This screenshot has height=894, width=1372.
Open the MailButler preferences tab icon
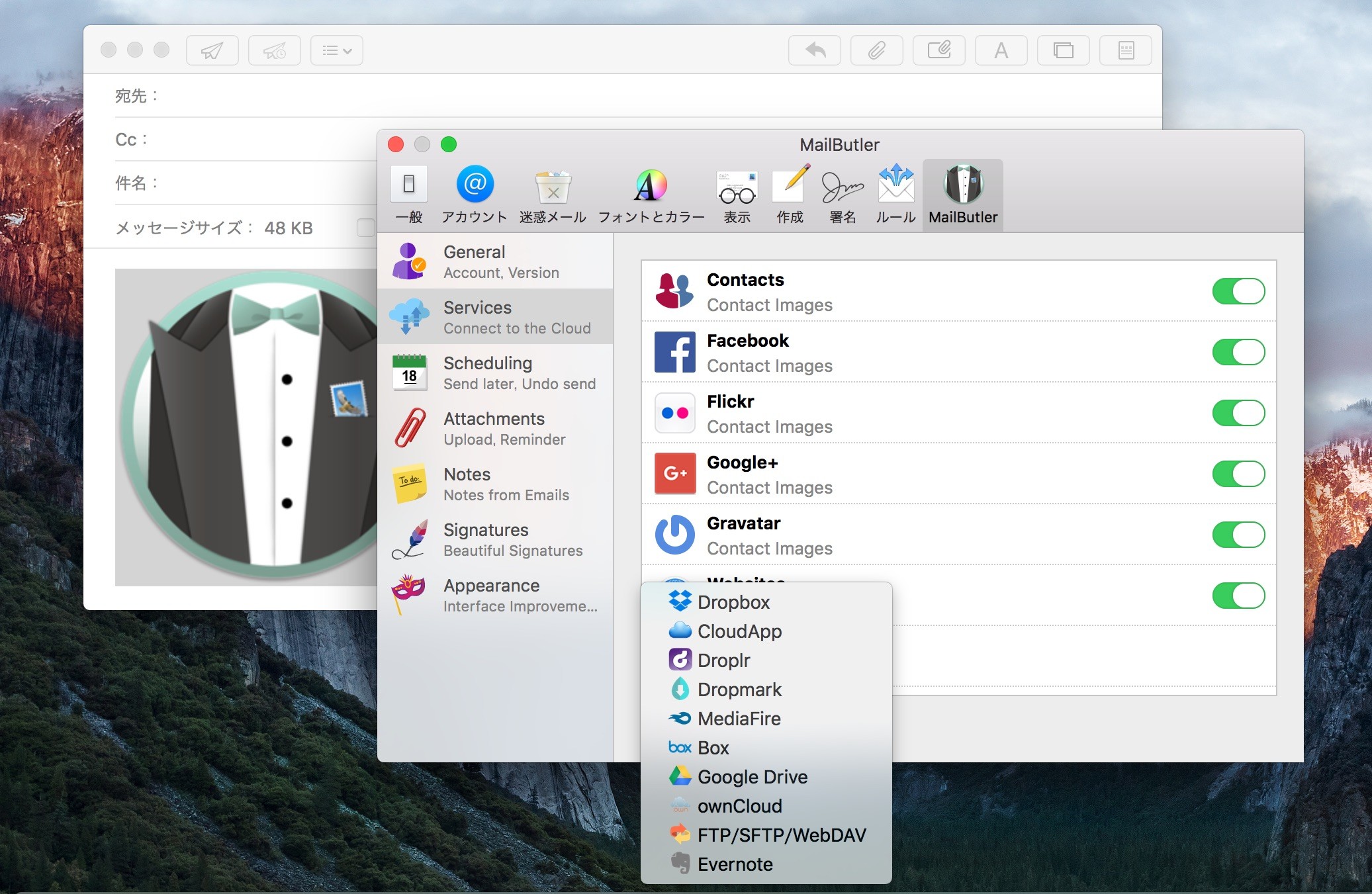(963, 185)
